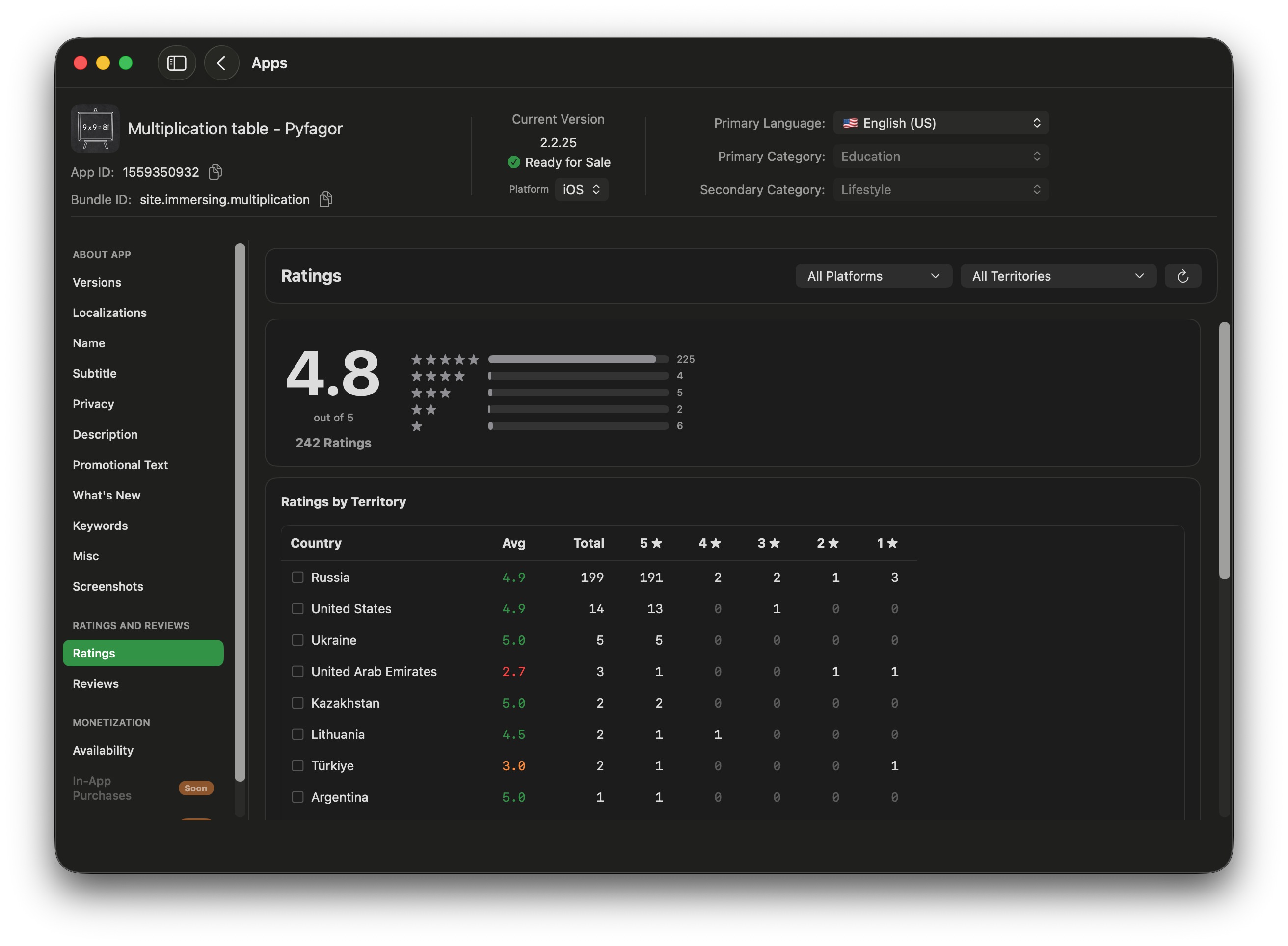Change Primary Category from Education dropdown
Viewport: 1288px width, 946px height.
[941, 156]
